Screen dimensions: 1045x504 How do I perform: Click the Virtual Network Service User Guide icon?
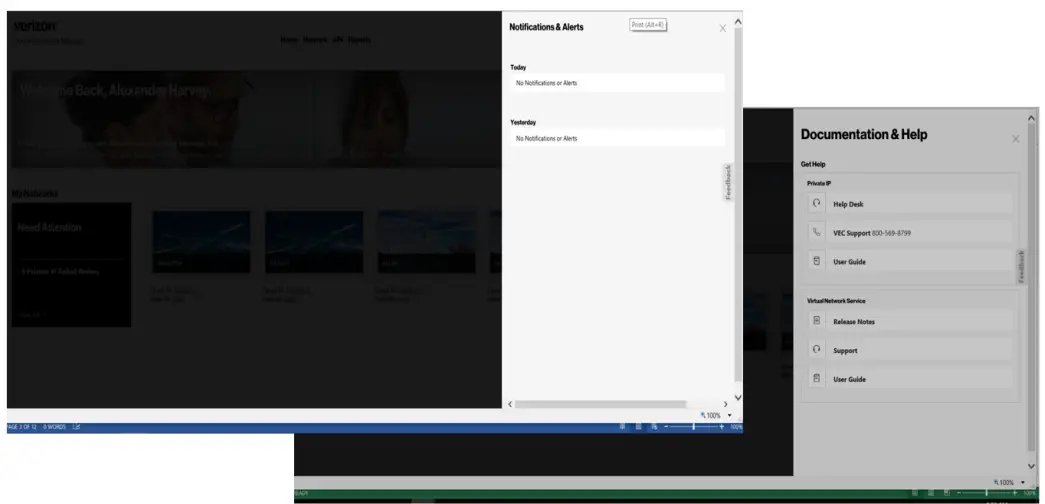coord(817,378)
